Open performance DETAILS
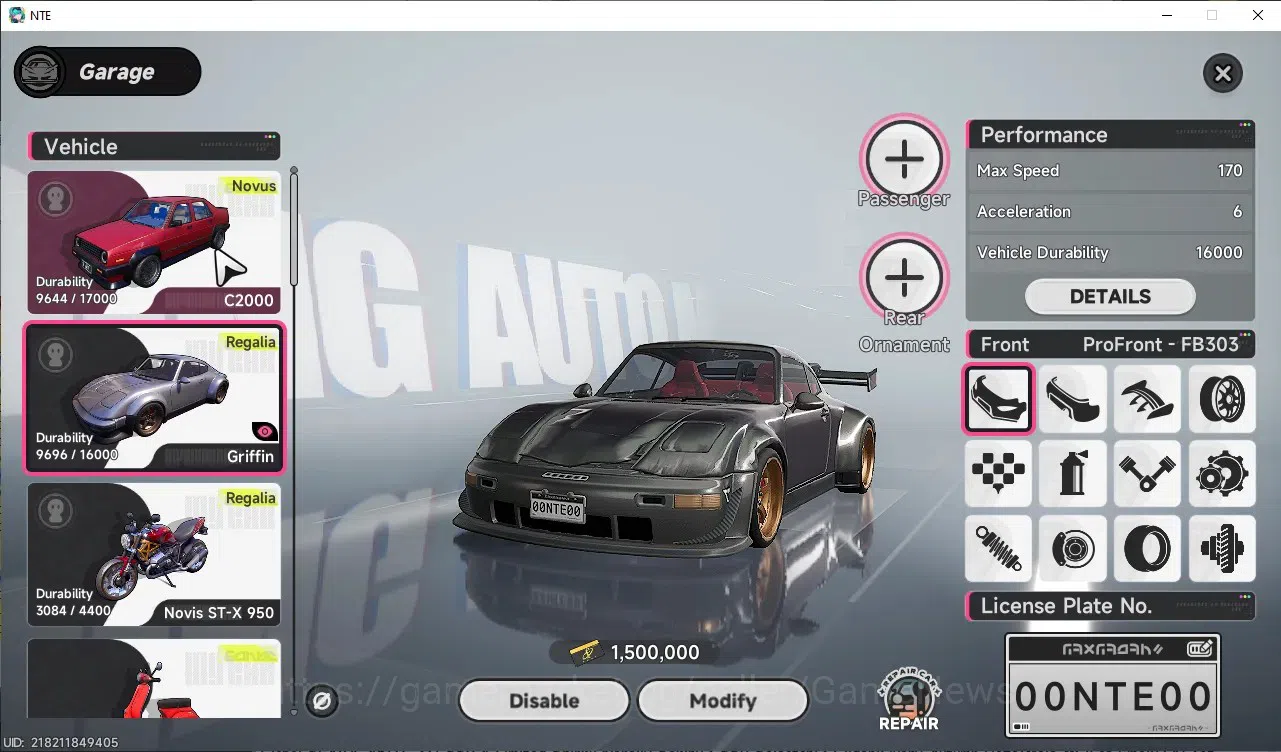This screenshot has height=752, width=1281. pos(1110,296)
